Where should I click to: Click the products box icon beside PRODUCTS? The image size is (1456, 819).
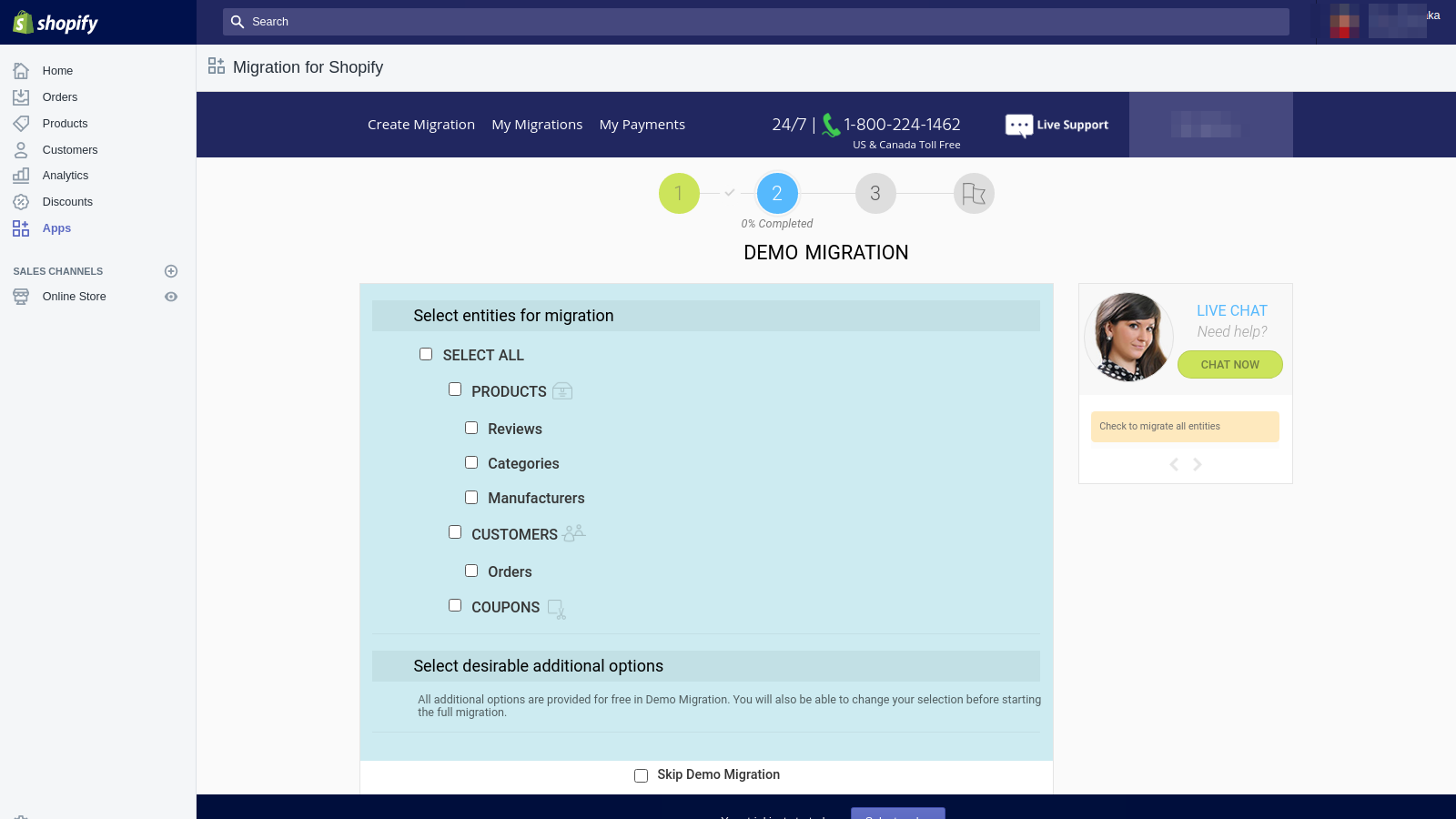562,391
